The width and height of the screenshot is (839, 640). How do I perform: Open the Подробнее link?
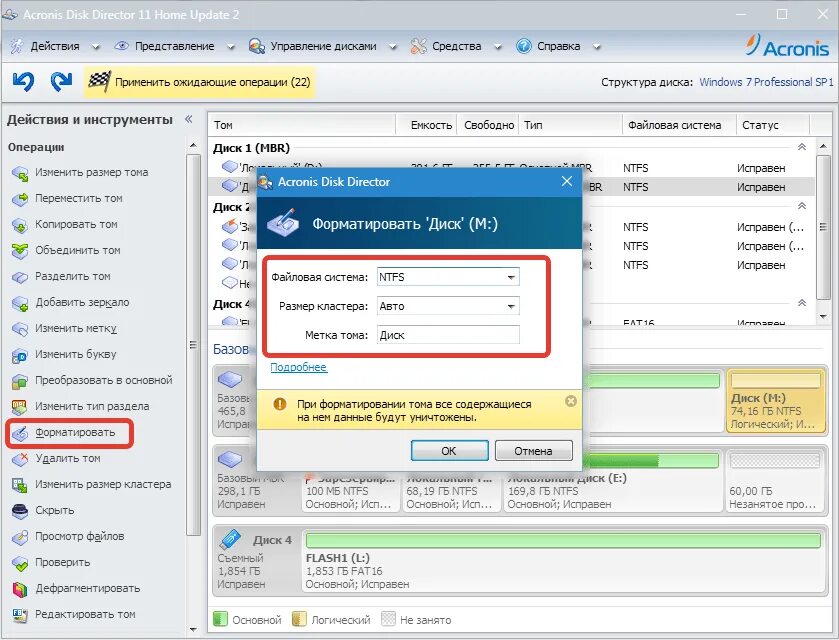pyautogui.click(x=299, y=367)
